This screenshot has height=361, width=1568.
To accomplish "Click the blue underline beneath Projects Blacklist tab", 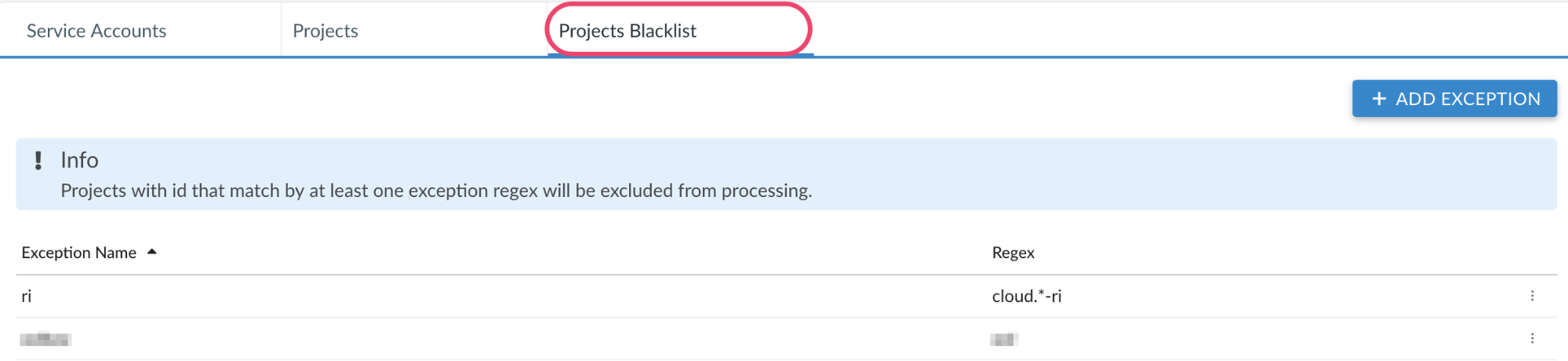I will [x=680, y=56].
